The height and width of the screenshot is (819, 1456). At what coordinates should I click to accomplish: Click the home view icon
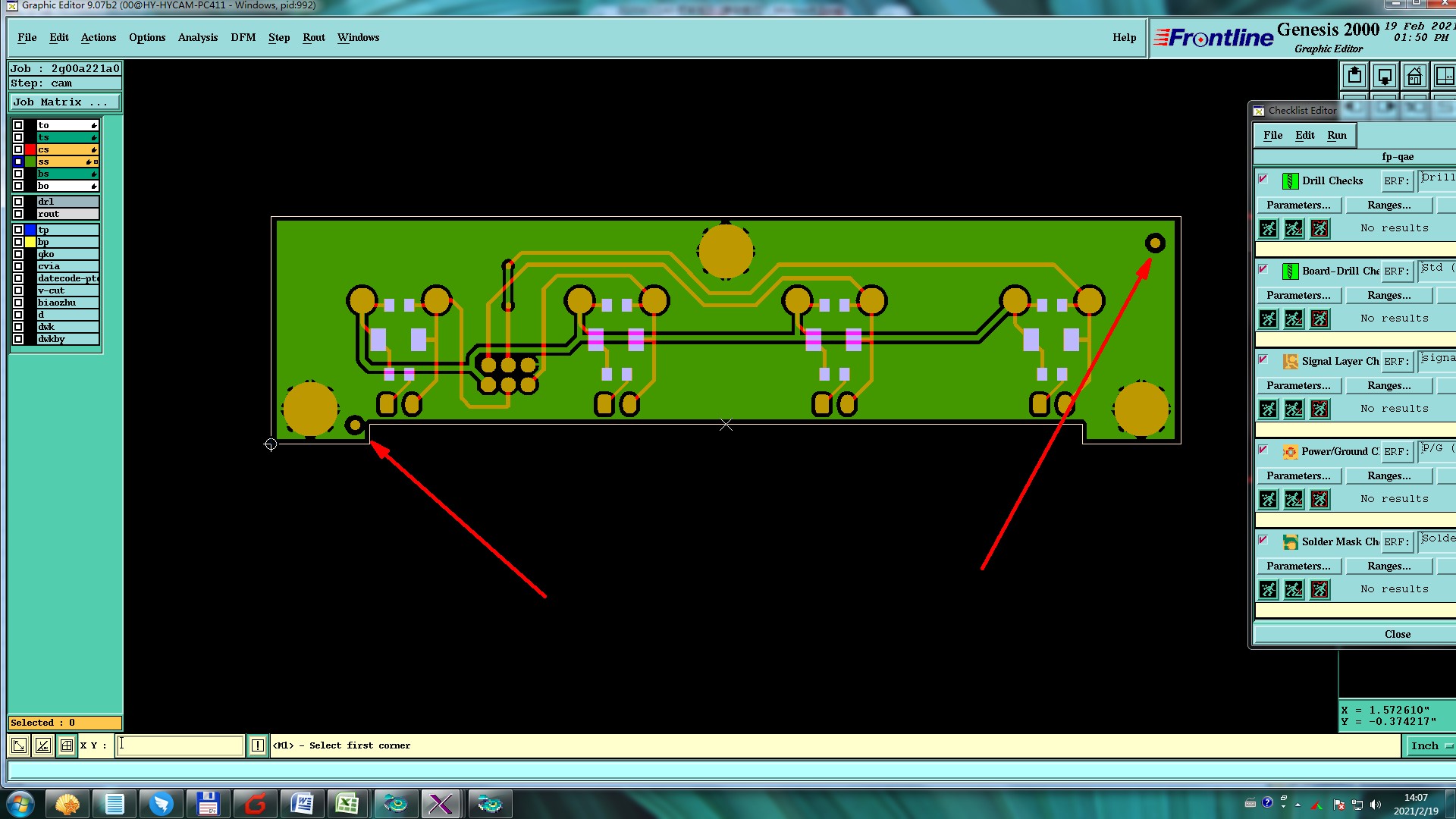pyautogui.click(x=1414, y=77)
